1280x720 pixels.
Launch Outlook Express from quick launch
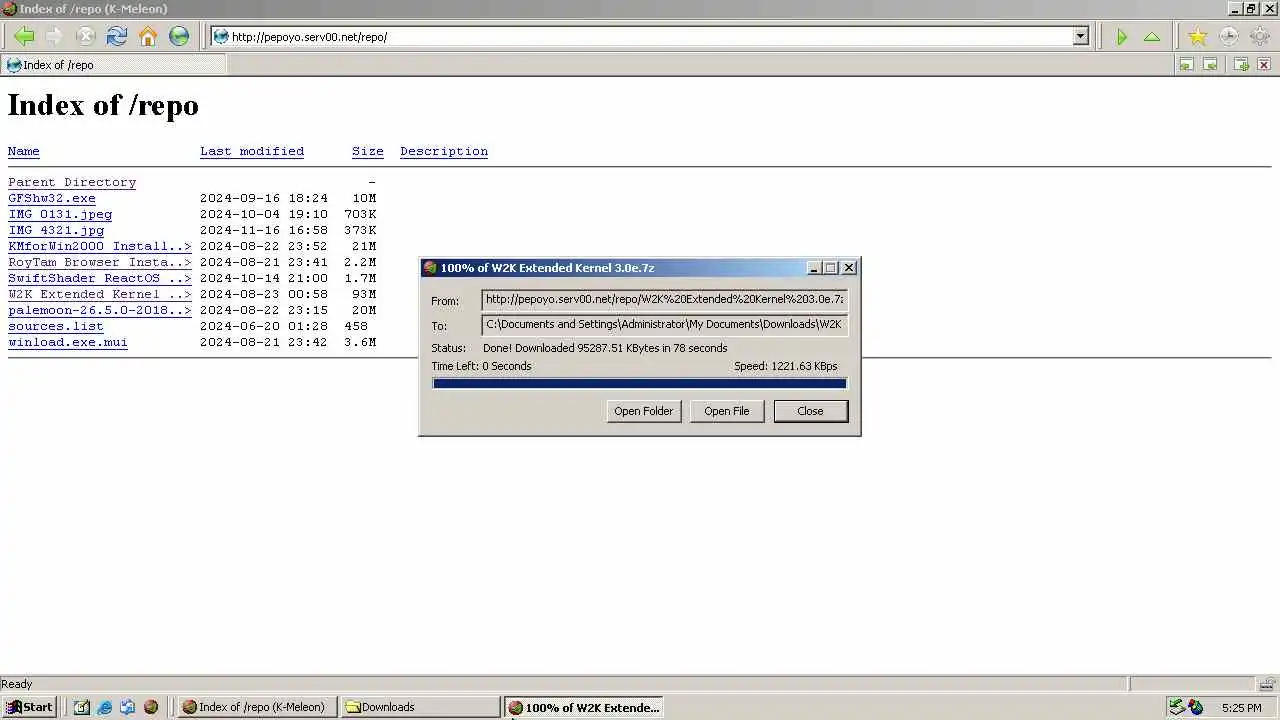click(128, 707)
